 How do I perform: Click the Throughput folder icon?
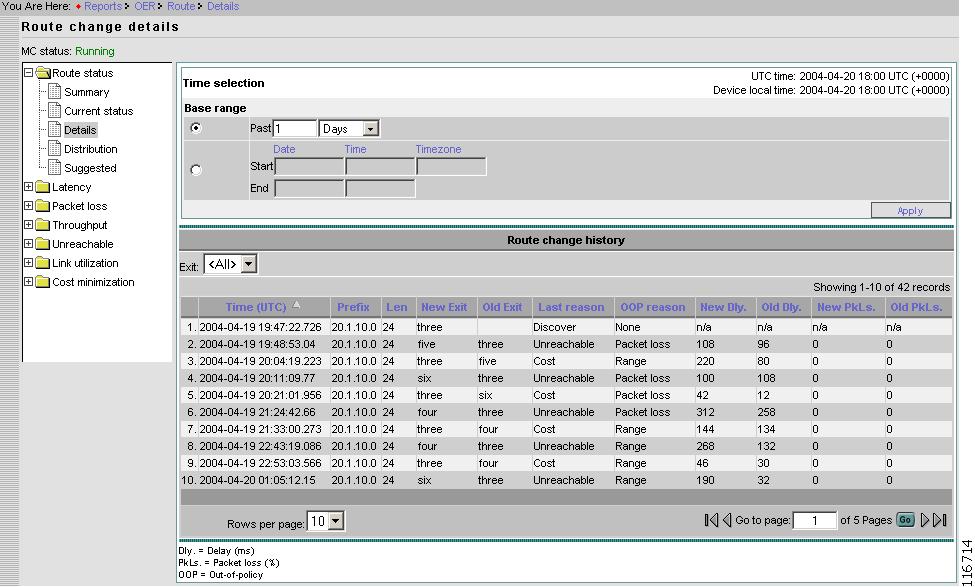click(44, 225)
